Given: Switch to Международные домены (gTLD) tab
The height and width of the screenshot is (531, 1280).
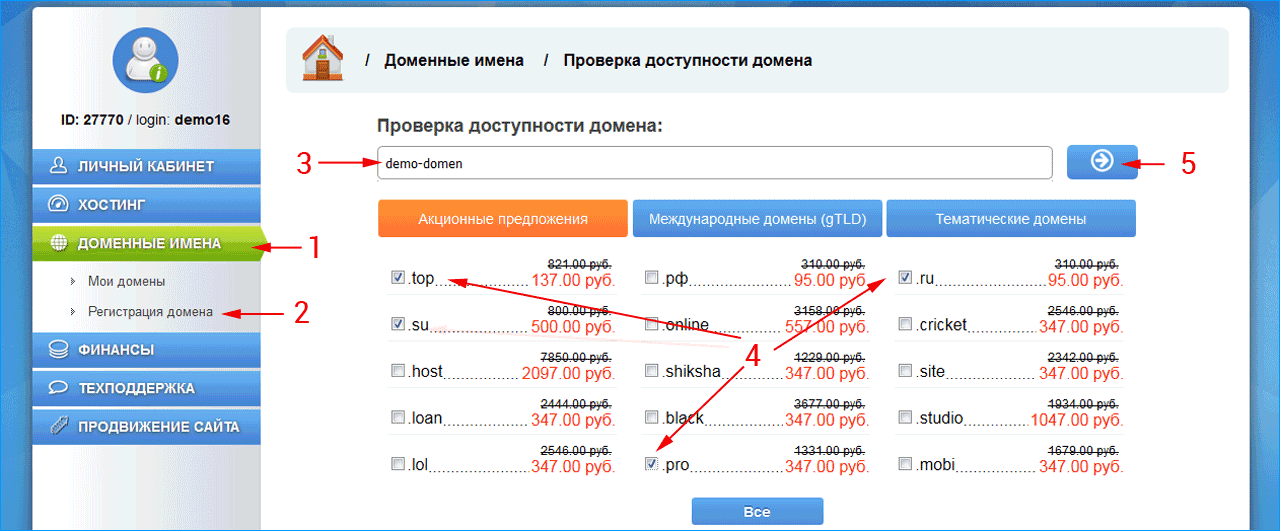Looking at the screenshot, I should coord(757,219).
